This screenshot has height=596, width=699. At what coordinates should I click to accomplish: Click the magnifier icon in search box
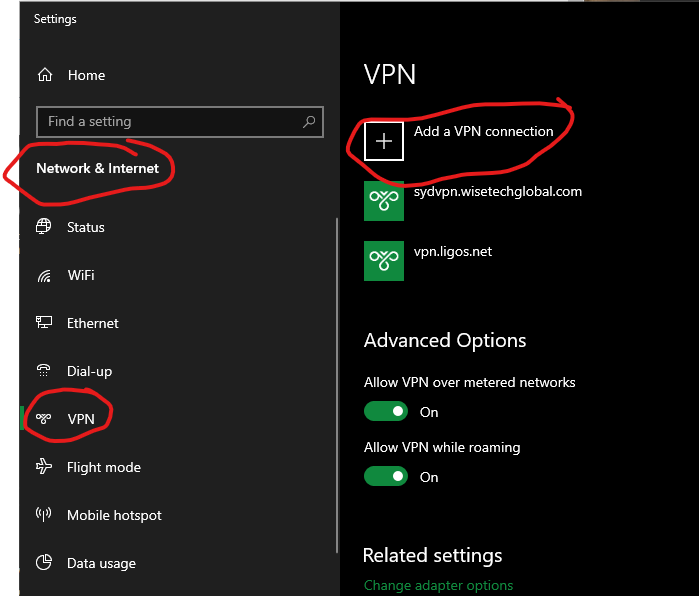click(308, 121)
